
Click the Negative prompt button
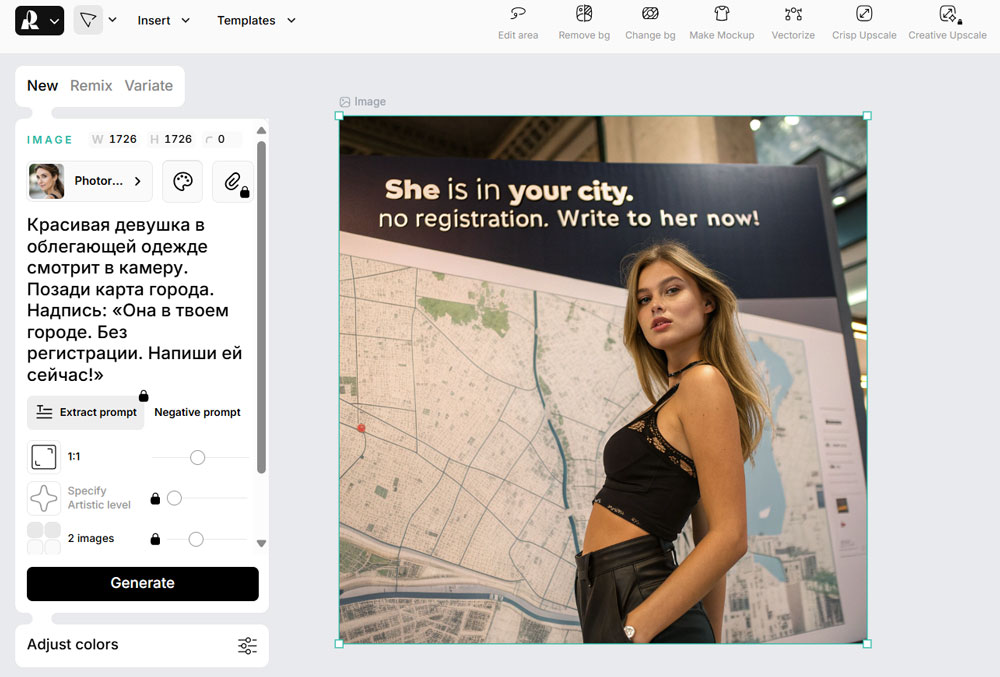coord(197,412)
